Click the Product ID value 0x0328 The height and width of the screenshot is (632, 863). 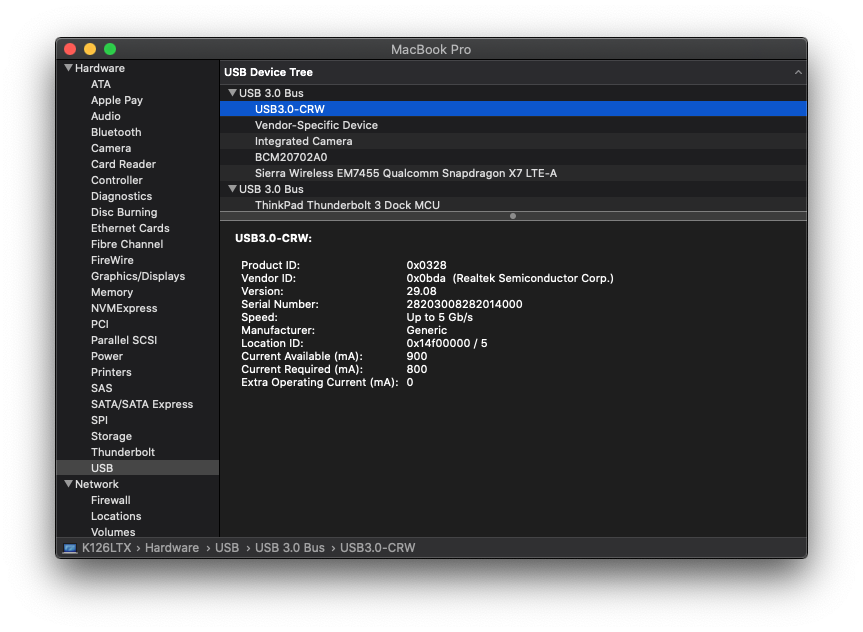coord(426,265)
